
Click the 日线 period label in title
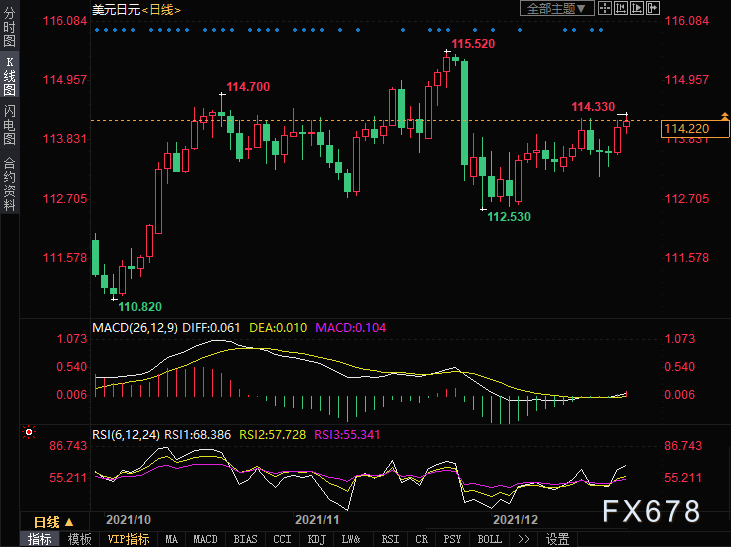(161, 10)
